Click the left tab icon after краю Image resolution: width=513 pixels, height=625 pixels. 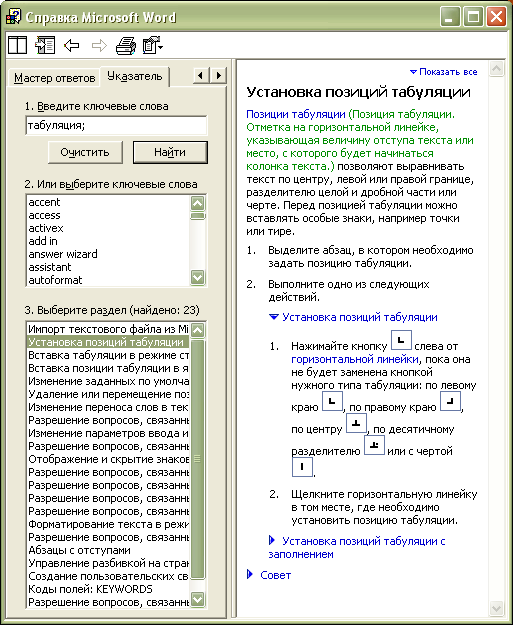[x=332, y=401]
